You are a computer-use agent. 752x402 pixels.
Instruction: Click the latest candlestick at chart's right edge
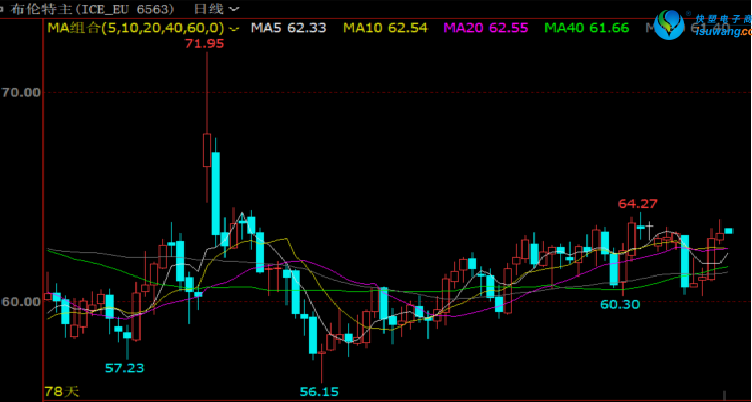[728, 231]
